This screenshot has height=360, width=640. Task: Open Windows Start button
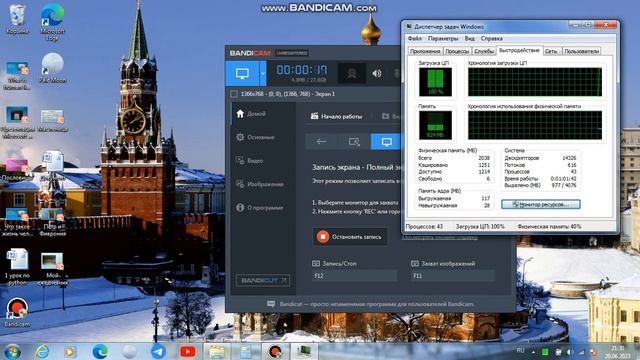pyautogui.click(x=12, y=351)
